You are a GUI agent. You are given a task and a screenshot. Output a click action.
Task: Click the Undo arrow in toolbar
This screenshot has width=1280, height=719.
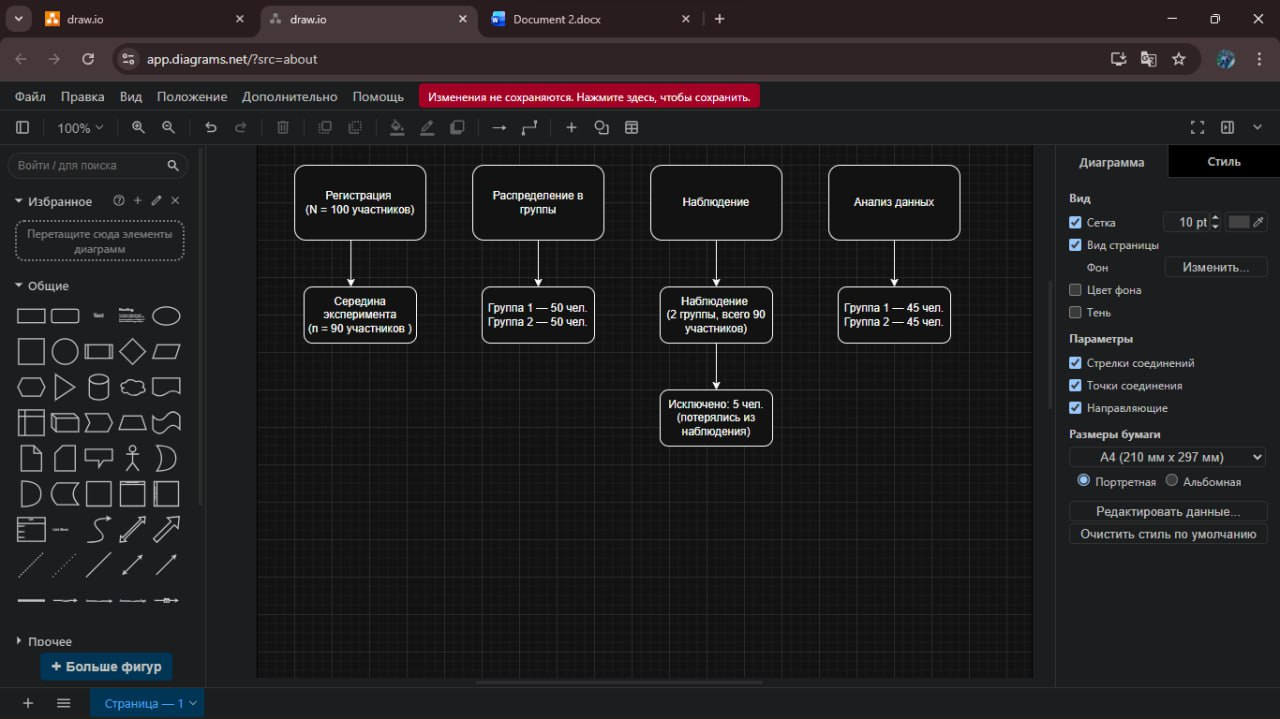[x=210, y=128]
